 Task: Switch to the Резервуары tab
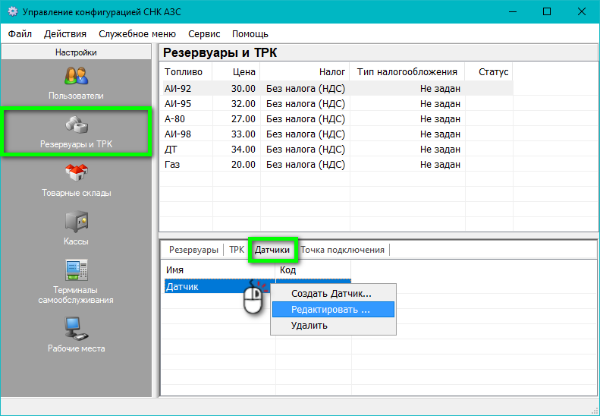[x=193, y=250]
